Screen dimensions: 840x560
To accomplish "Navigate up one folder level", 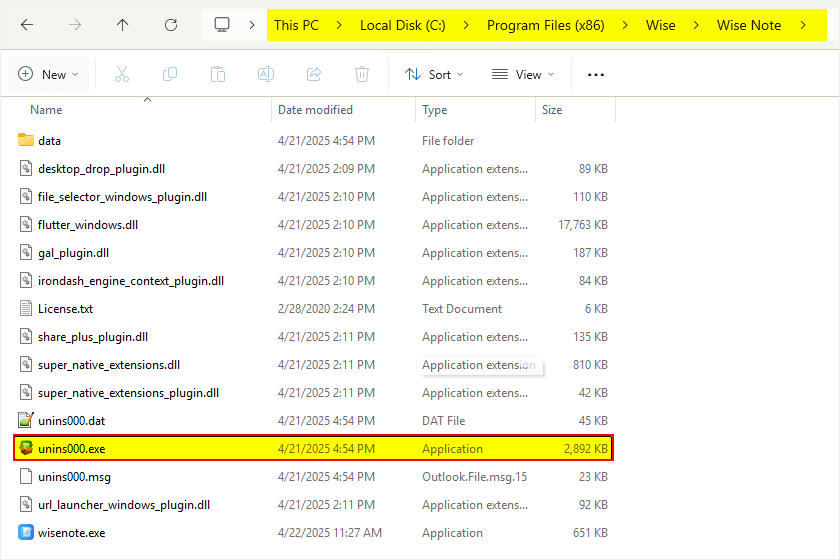I will (x=123, y=25).
